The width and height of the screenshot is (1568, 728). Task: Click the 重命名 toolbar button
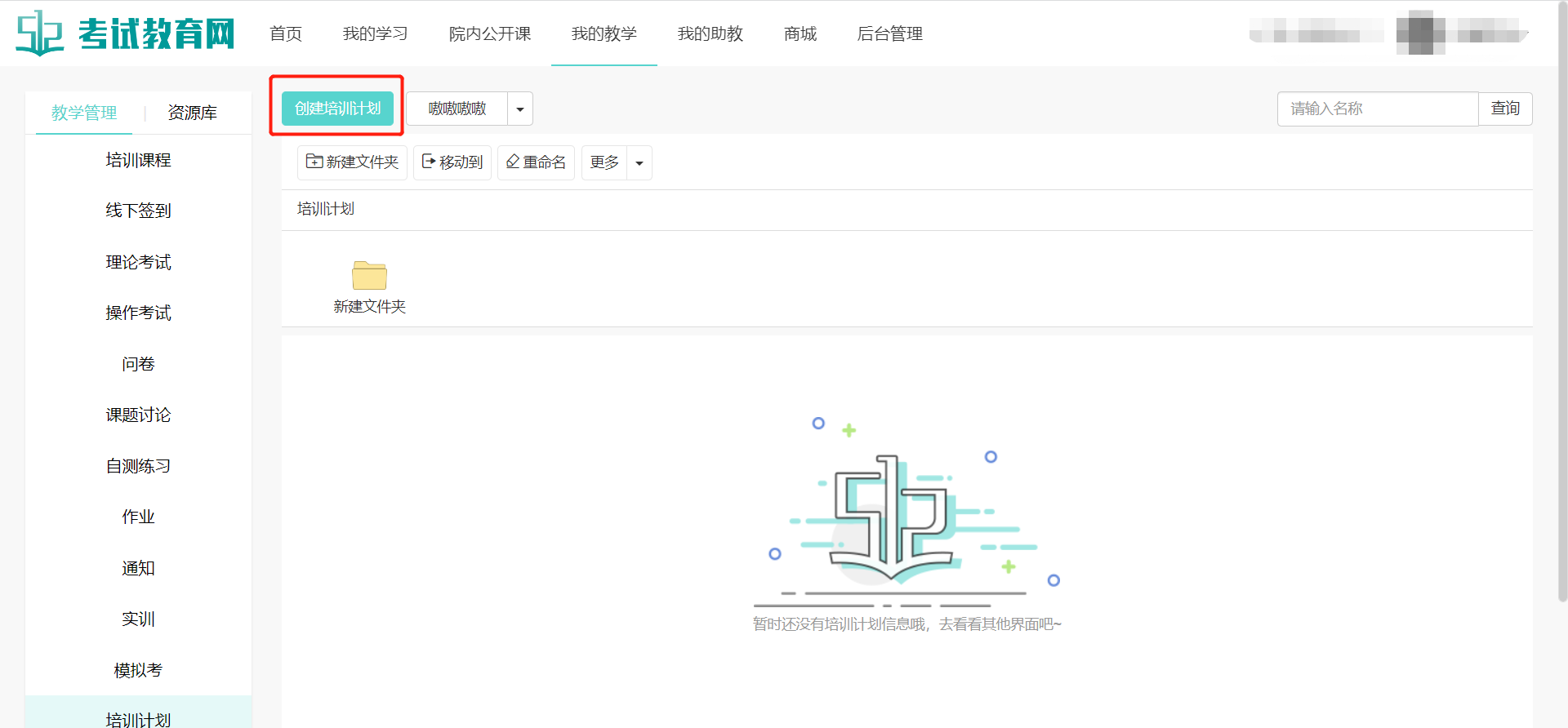[x=536, y=162]
